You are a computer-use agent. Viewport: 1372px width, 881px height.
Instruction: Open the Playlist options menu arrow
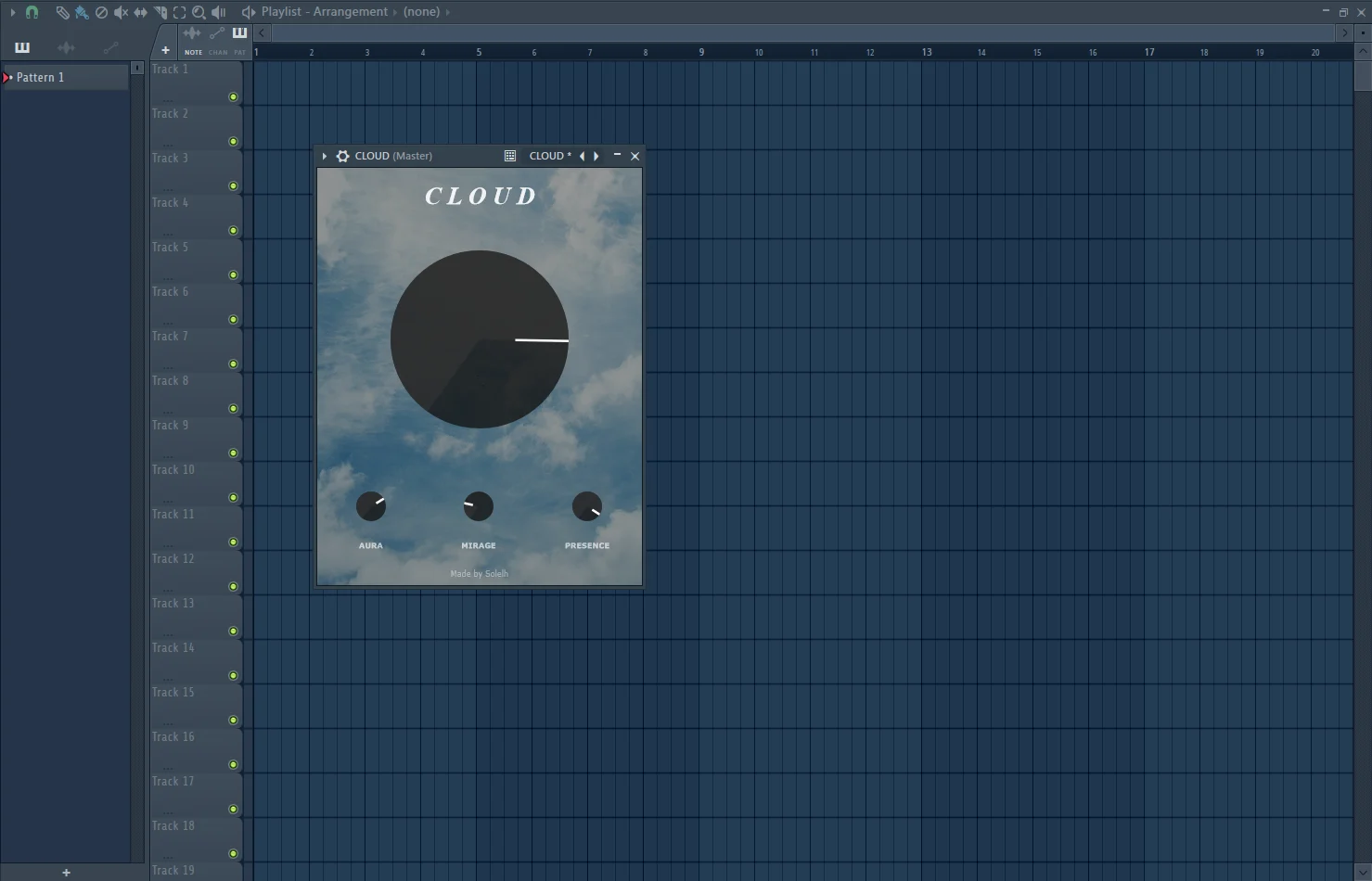12,12
